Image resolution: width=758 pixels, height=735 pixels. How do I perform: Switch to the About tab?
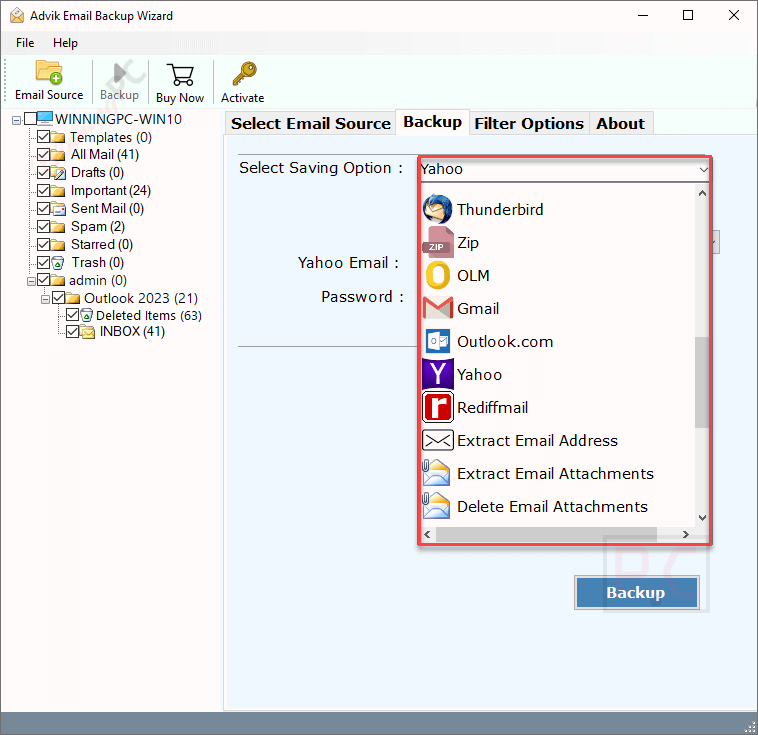[621, 123]
